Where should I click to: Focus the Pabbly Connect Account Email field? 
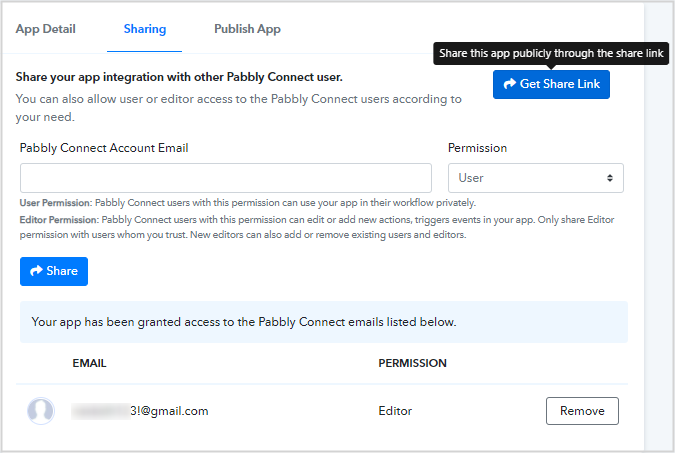226,177
